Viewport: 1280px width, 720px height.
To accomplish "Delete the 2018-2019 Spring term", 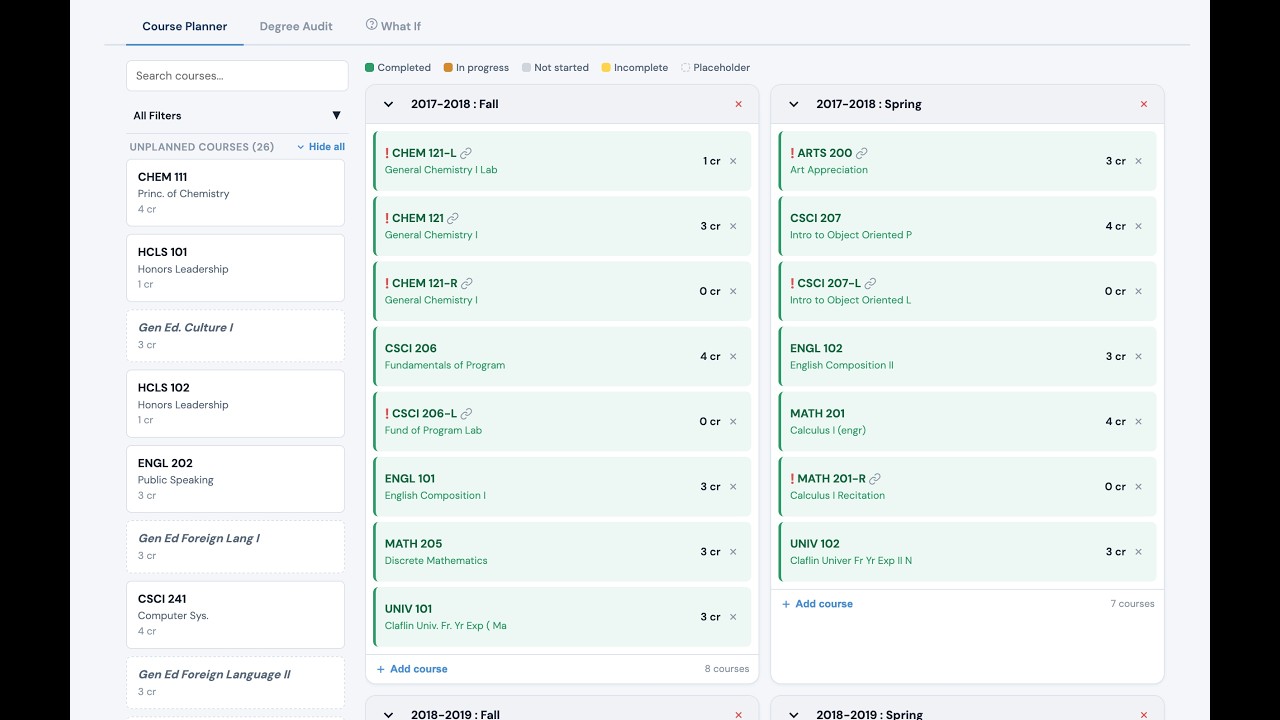I will 1144,714.
